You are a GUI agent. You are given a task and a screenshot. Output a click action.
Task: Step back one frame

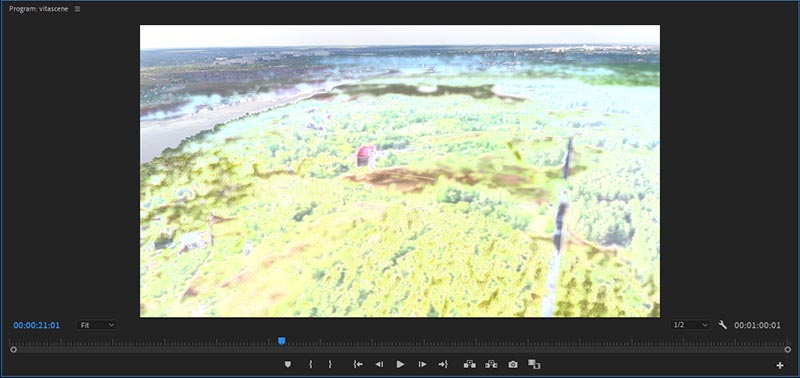(379, 364)
